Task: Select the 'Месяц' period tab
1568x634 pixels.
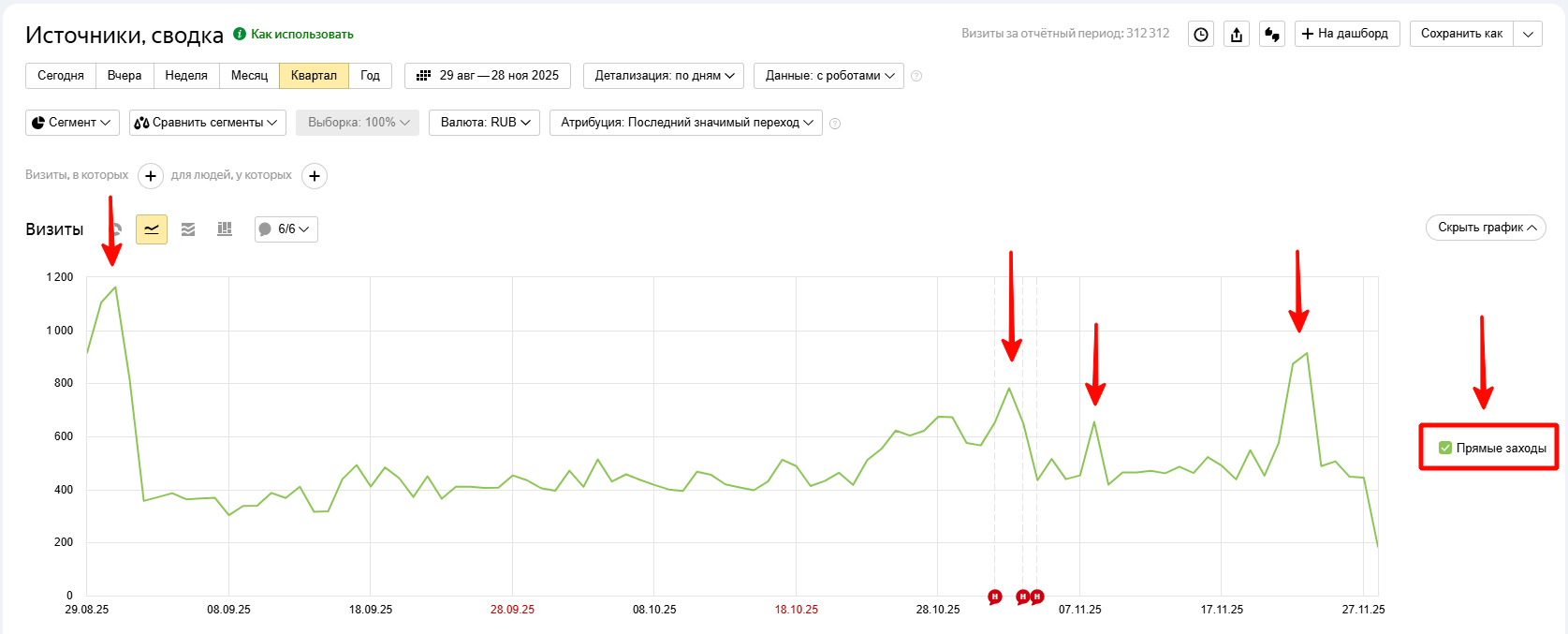Action: 249,76
